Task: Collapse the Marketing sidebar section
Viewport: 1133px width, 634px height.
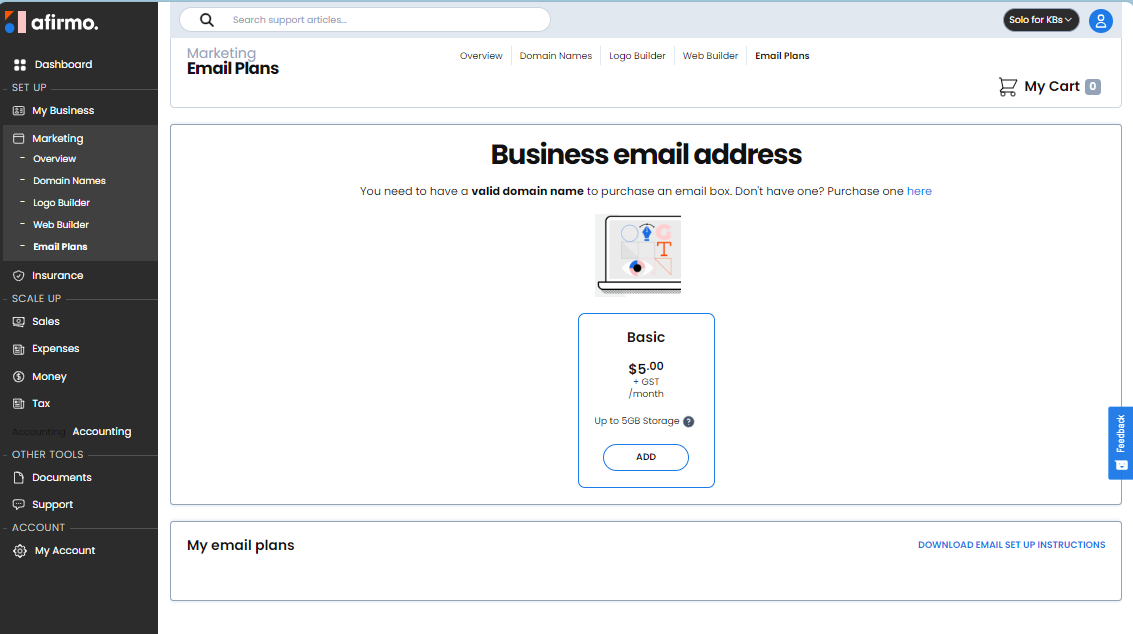Action: (58, 138)
